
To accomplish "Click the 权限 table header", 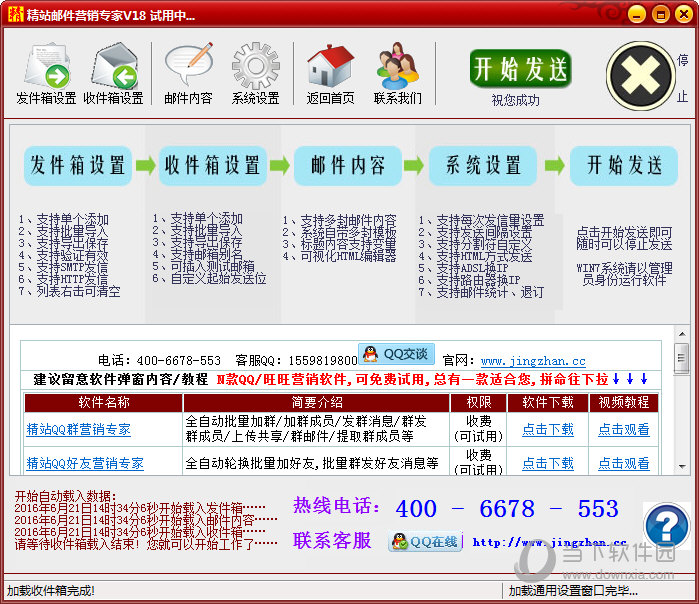I will click(479, 403).
